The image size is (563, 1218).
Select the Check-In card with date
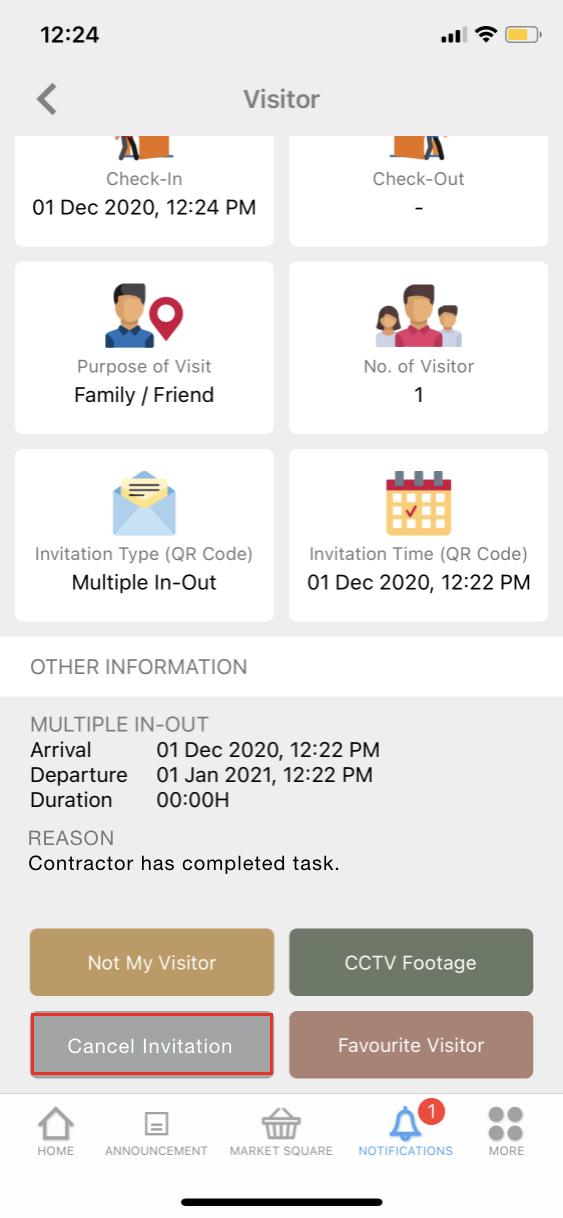pyautogui.click(x=144, y=191)
